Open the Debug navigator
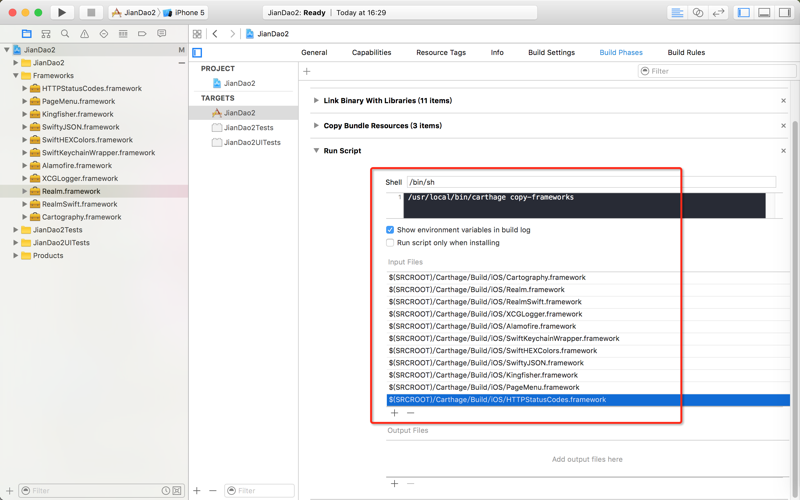The width and height of the screenshot is (800, 500). point(123,34)
